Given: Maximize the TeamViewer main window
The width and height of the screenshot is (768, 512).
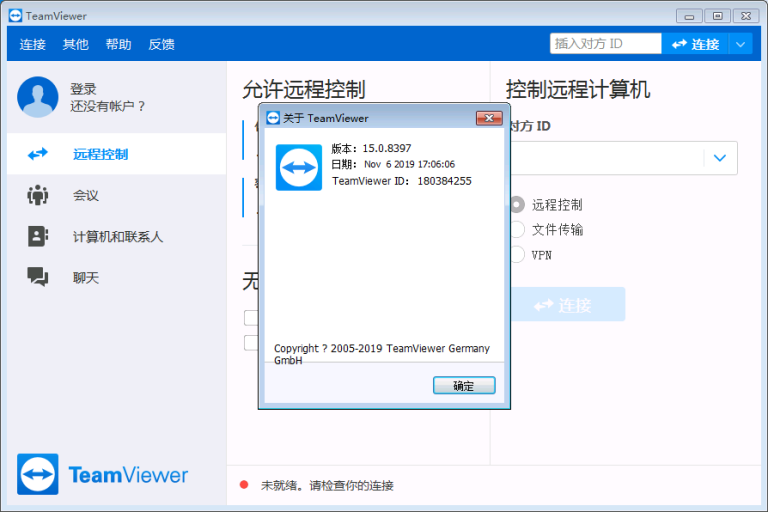Looking at the screenshot, I should (x=718, y=16).
